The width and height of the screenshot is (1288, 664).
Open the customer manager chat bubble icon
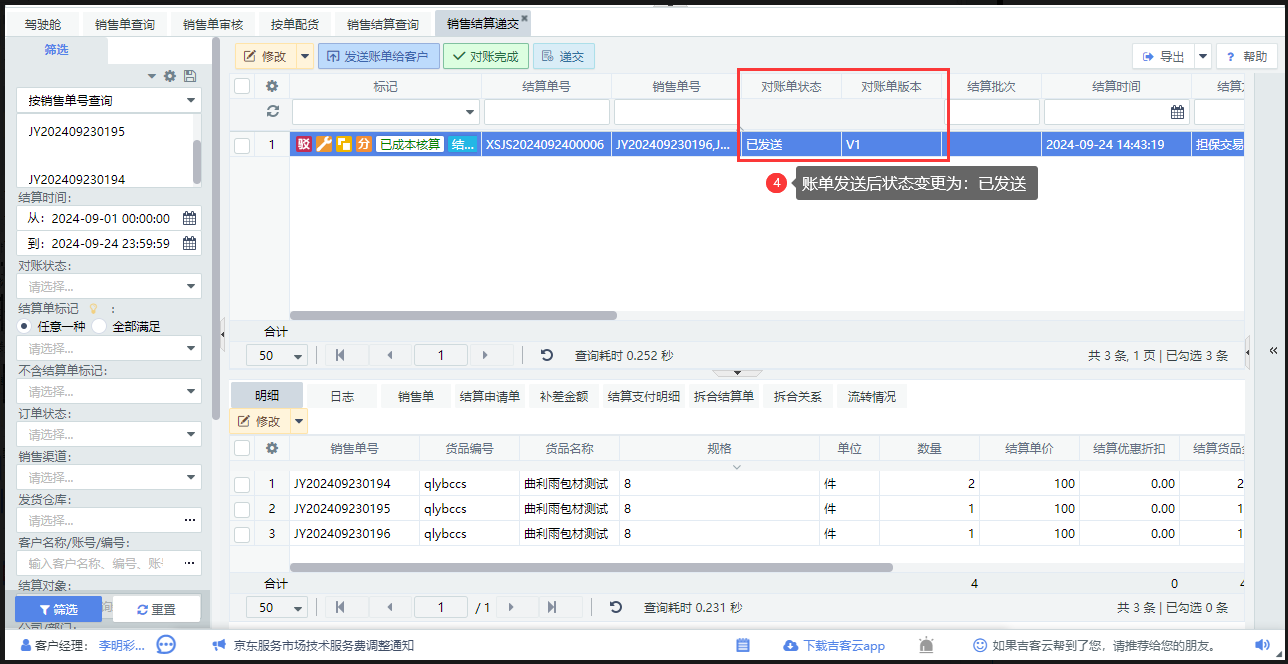click(167, 645)
